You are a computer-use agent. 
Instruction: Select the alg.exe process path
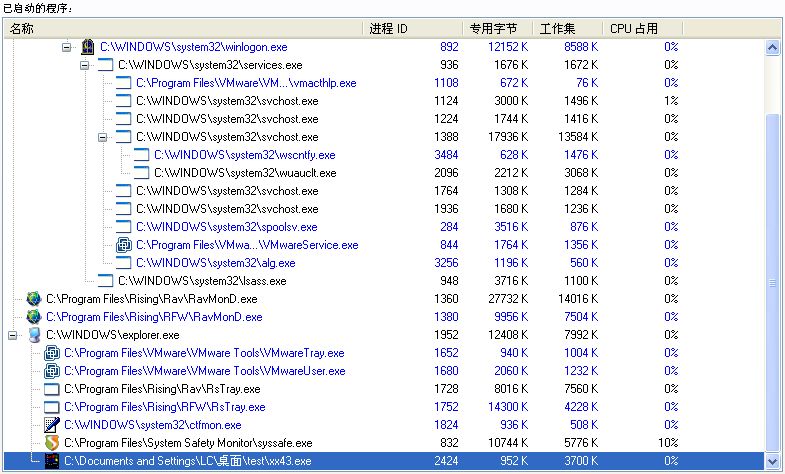tap(216, 263)
